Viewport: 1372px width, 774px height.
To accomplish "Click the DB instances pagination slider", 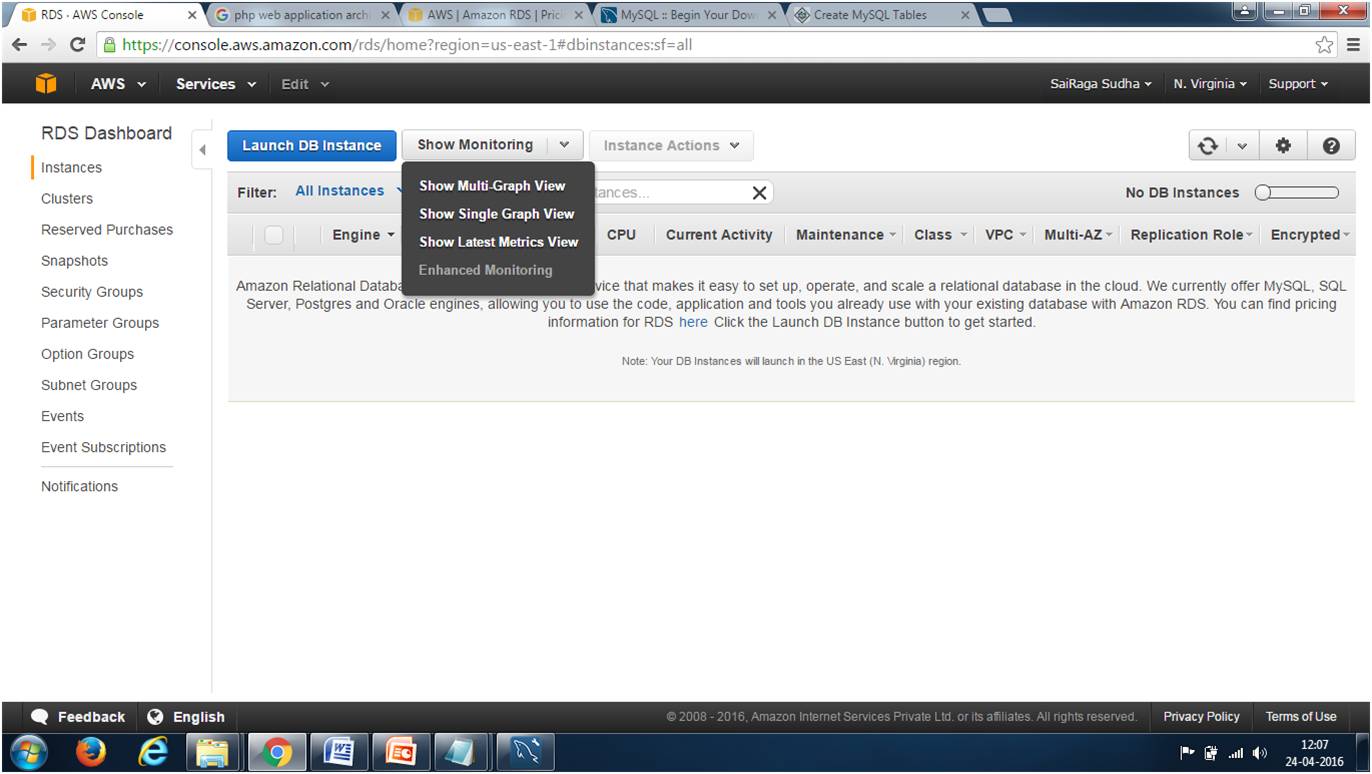I will click(x=1297, y=193).
